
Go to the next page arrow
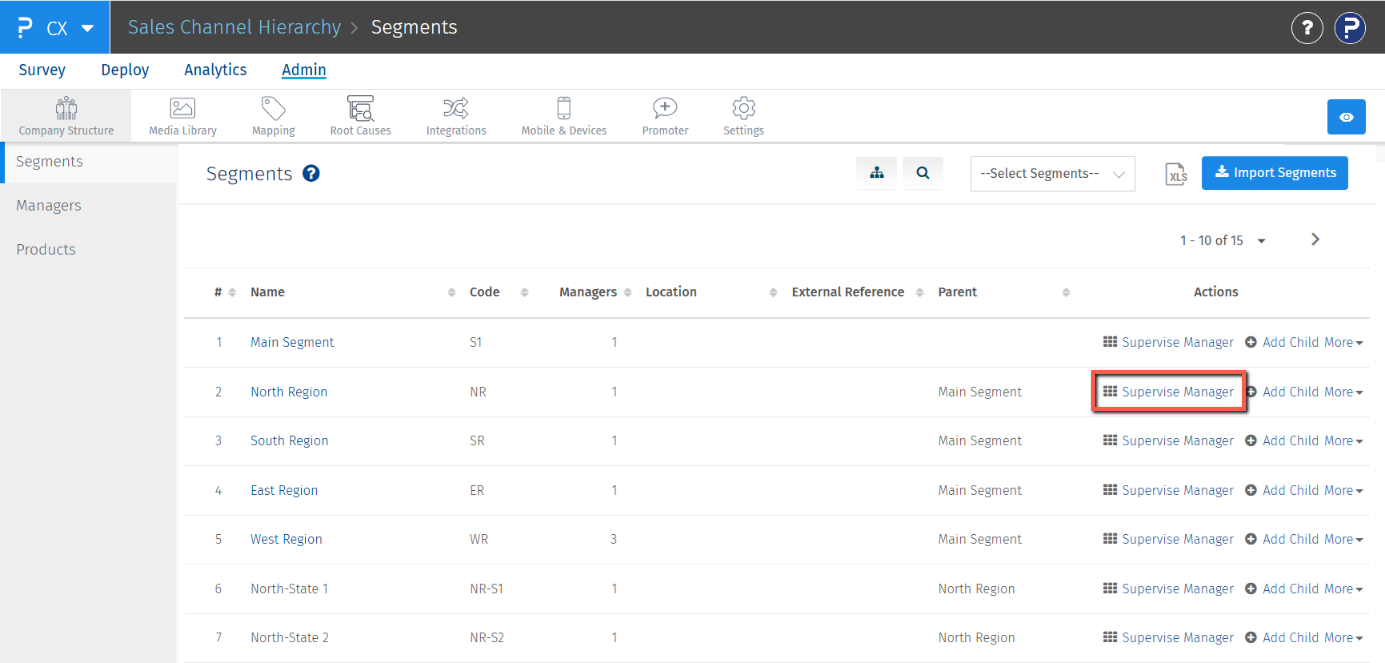pyautogui.click(x=1315, y=239)
